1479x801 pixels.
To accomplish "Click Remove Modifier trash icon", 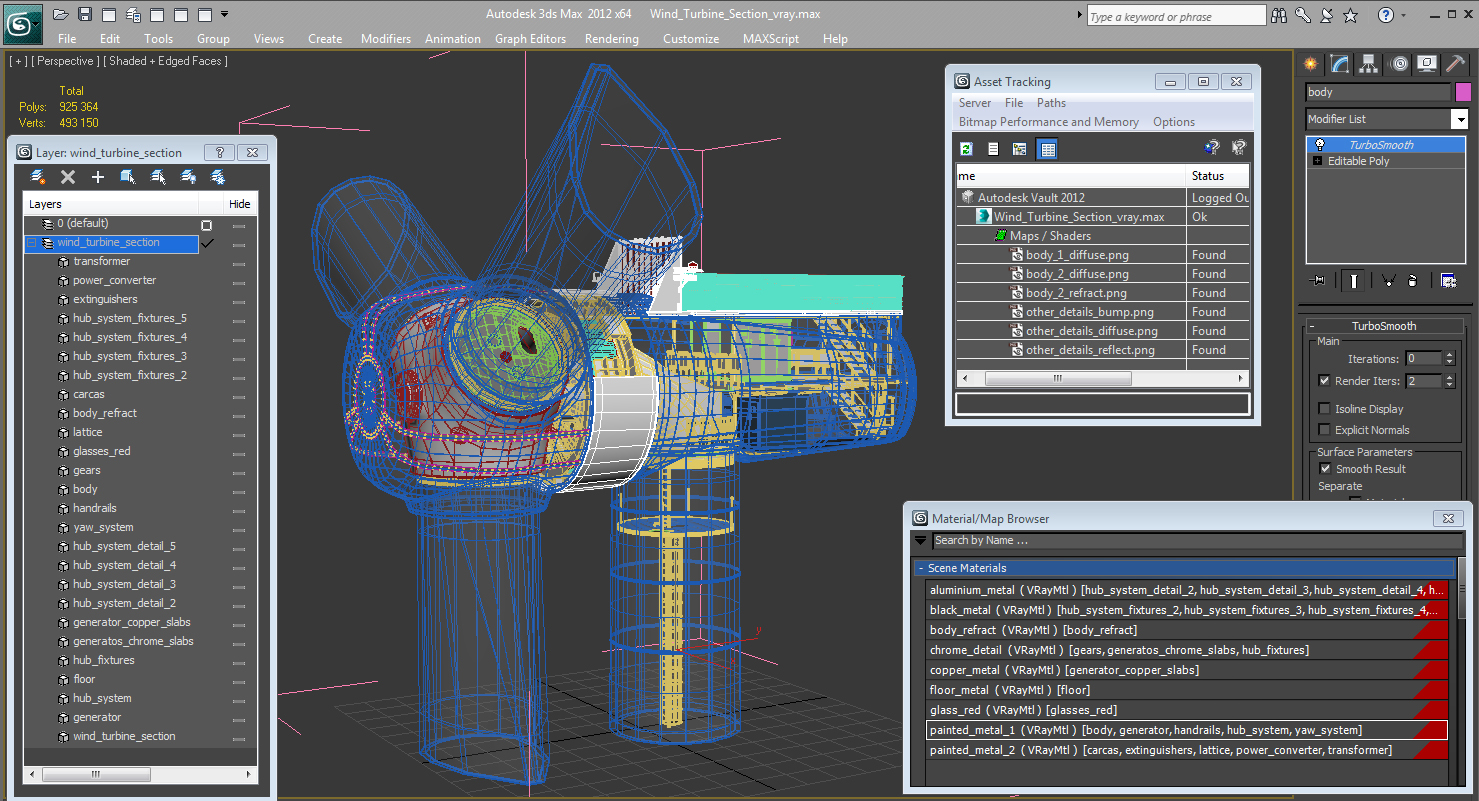I will click(x=1412, y=281).
